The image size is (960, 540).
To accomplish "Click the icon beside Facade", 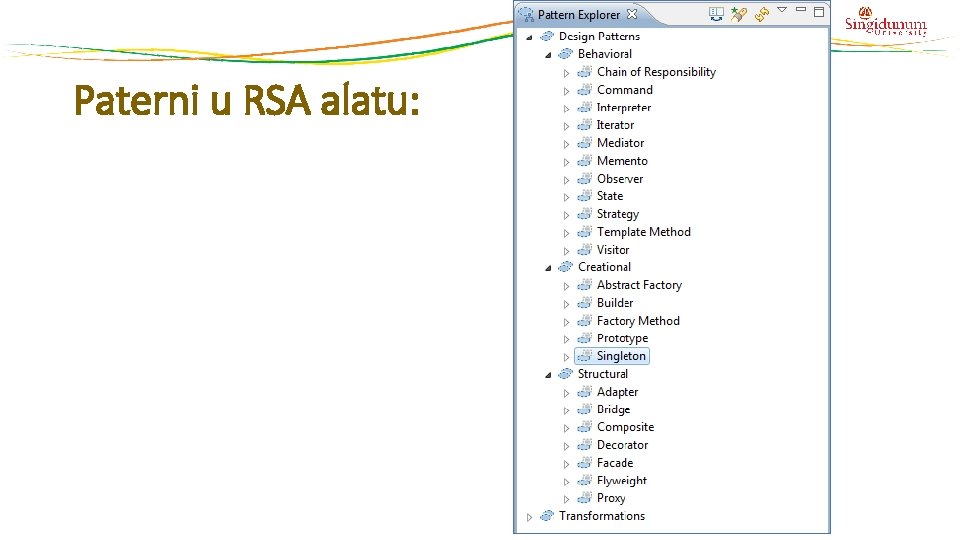I will pyautogui.click(x=585, y=463).
